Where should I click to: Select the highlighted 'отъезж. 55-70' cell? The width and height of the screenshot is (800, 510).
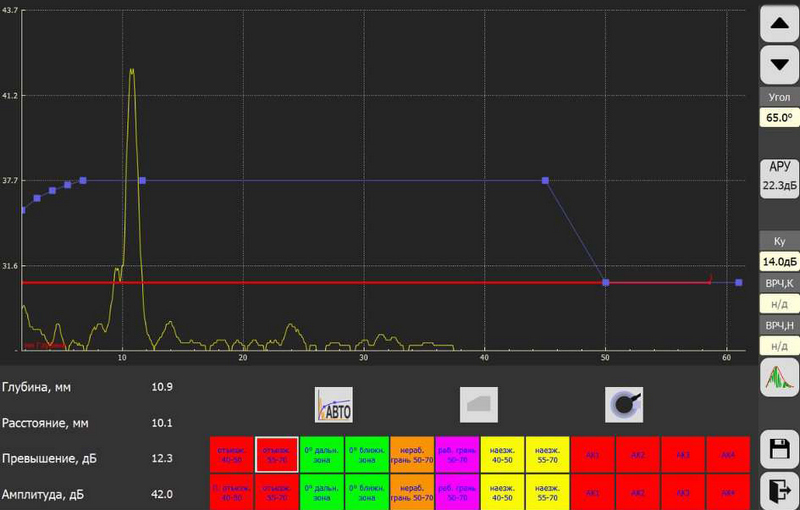277,453
